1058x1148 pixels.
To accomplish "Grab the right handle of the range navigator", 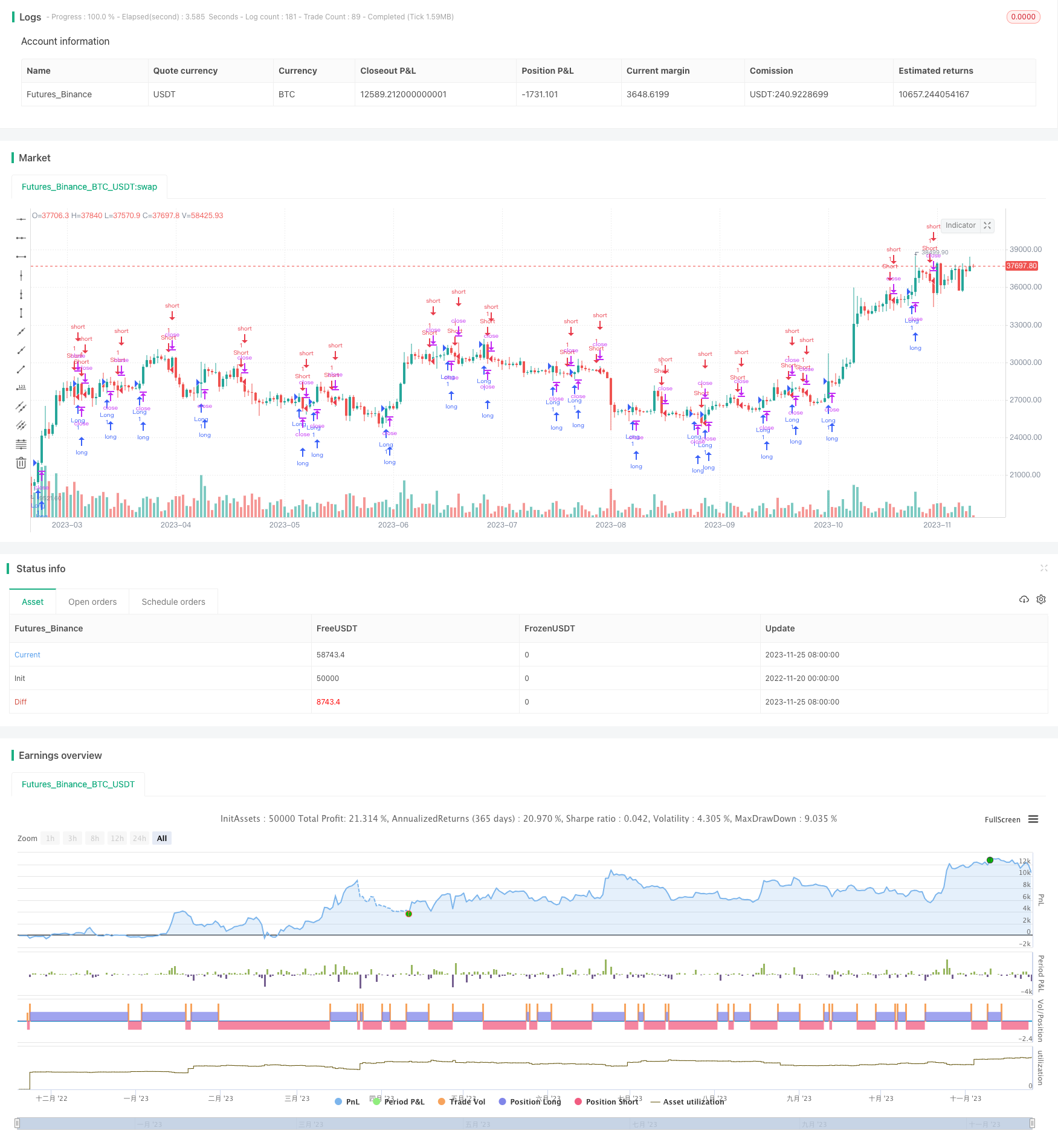I will (x=1033, y=1123).
